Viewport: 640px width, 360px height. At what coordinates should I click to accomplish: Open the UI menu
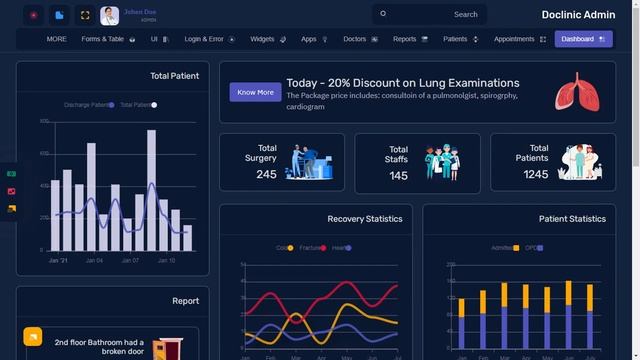tap(154, 39)
